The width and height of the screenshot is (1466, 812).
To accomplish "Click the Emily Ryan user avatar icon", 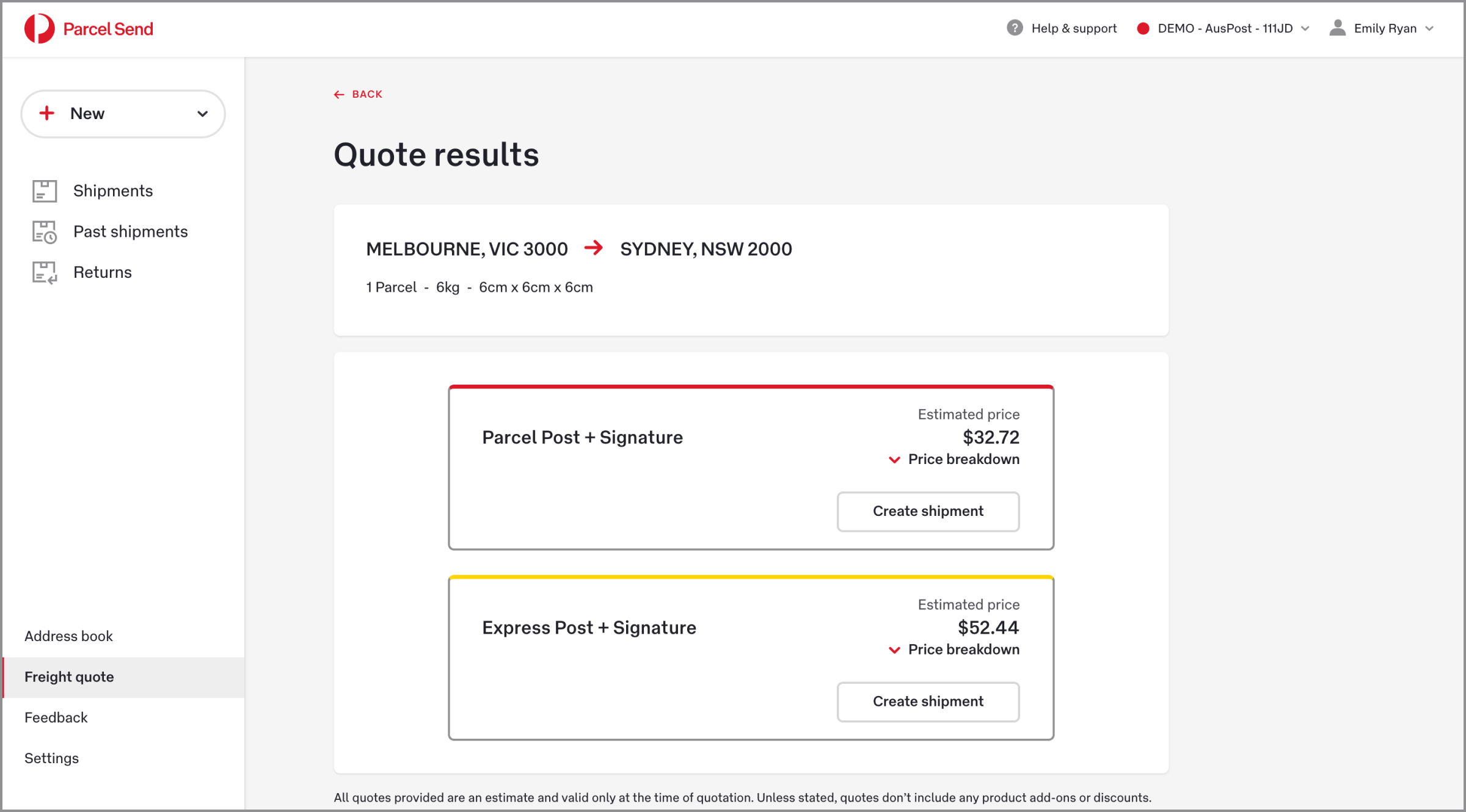I will tap(1338, 28).
